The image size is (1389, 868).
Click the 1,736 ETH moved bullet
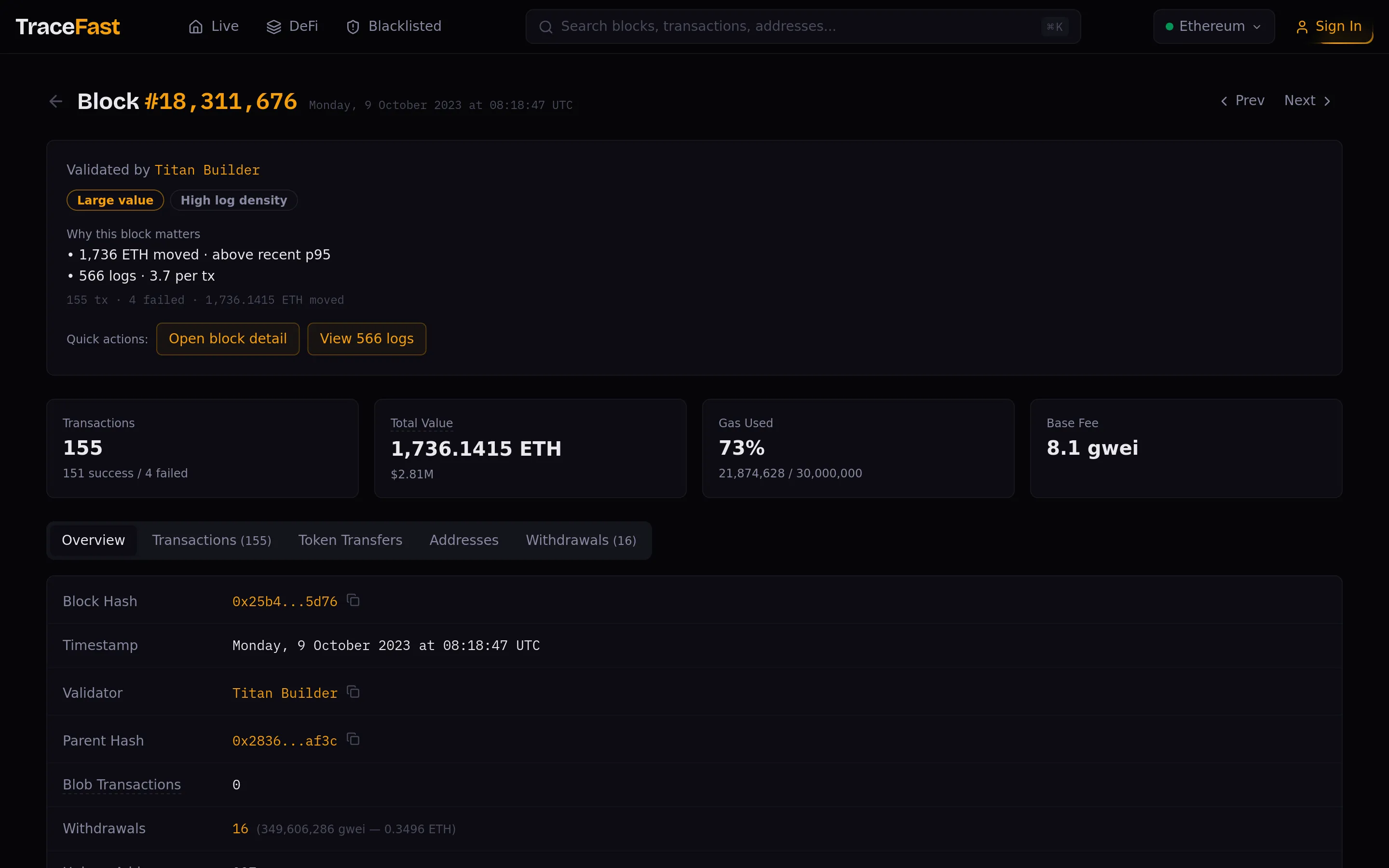(x=199, y=255)
